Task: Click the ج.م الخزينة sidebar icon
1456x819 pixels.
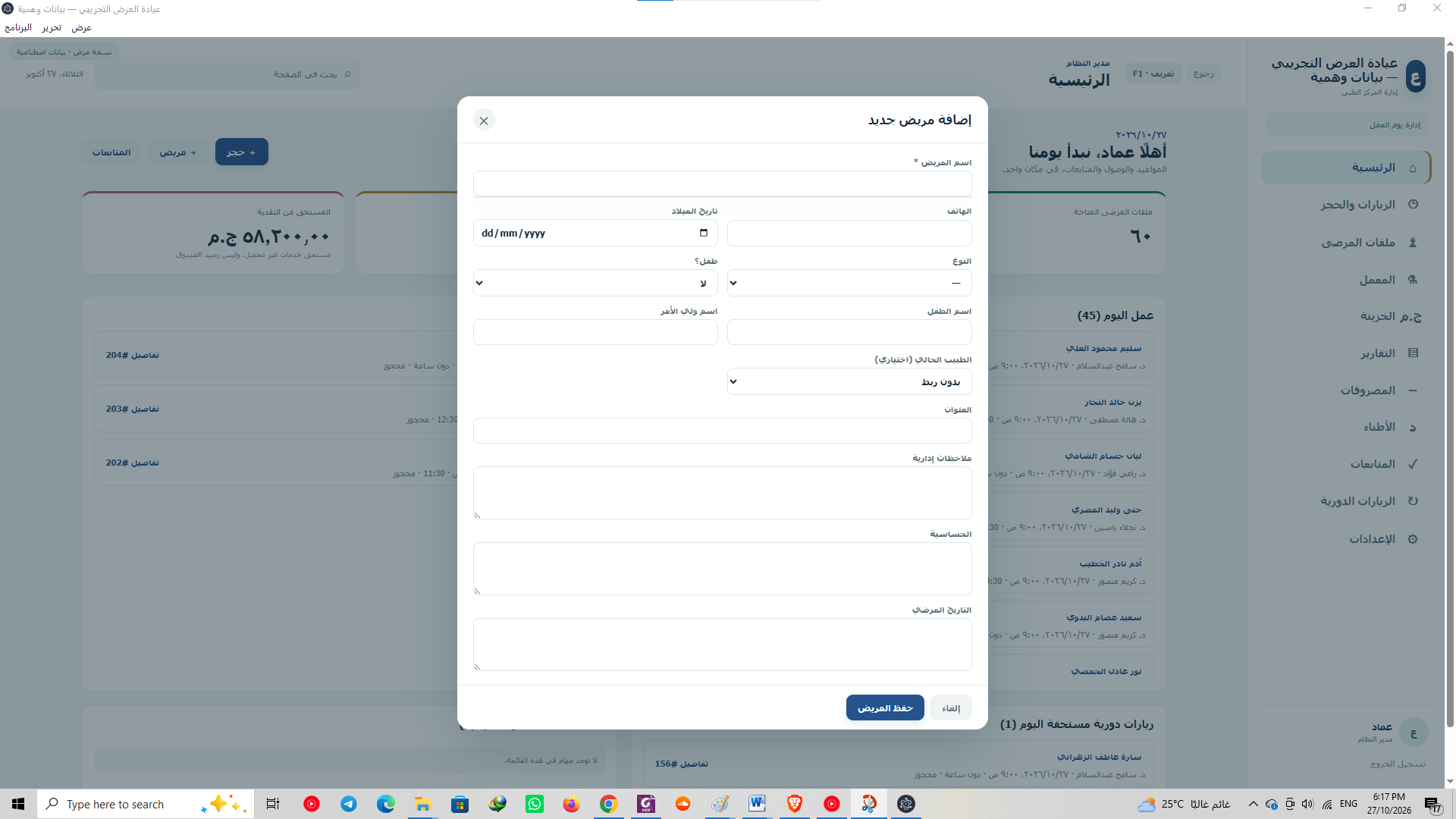Action: tap(1411, 316)
